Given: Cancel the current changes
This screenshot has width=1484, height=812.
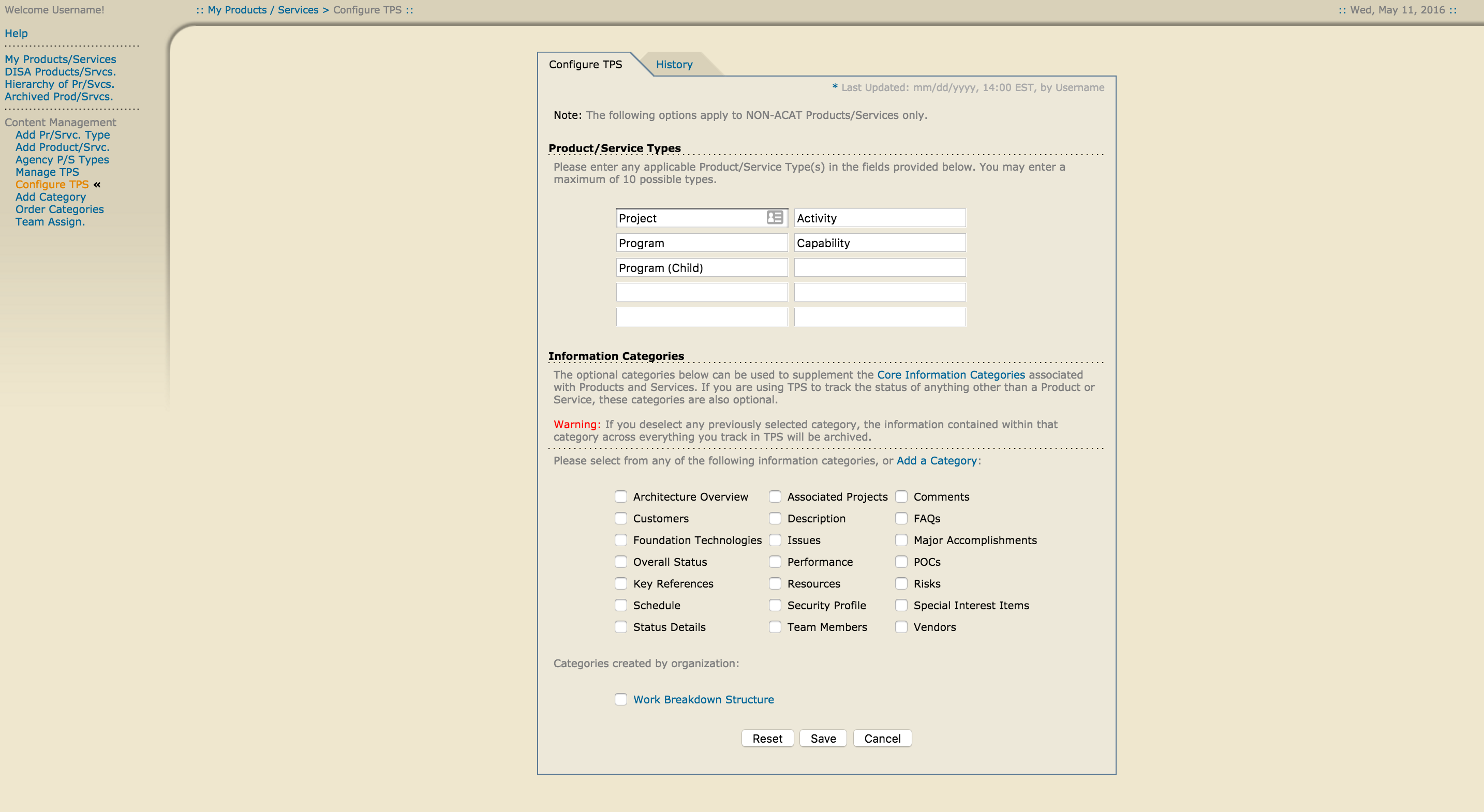Looking at the screenshot, I should click(882, 738).
